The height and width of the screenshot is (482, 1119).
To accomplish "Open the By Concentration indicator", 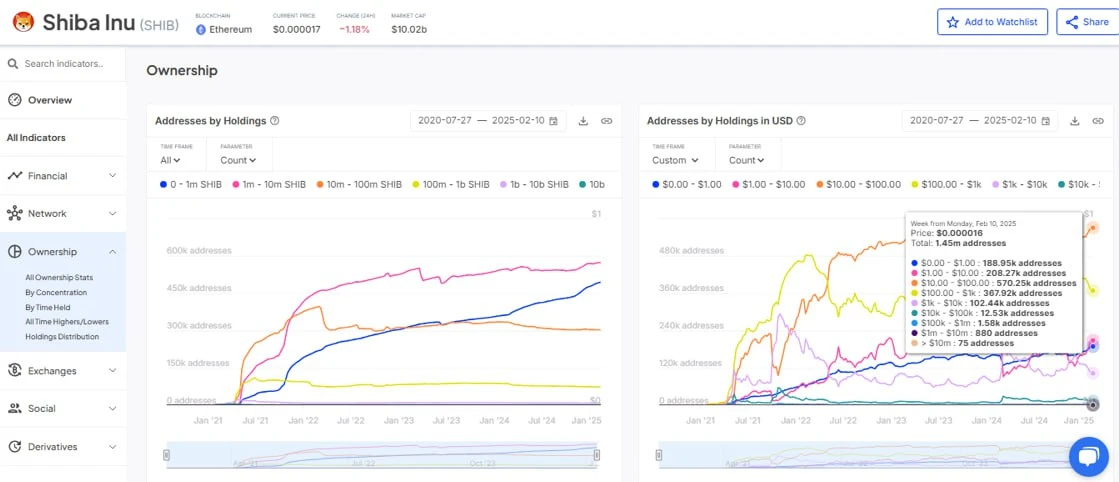I will click(x=56, y=292).
